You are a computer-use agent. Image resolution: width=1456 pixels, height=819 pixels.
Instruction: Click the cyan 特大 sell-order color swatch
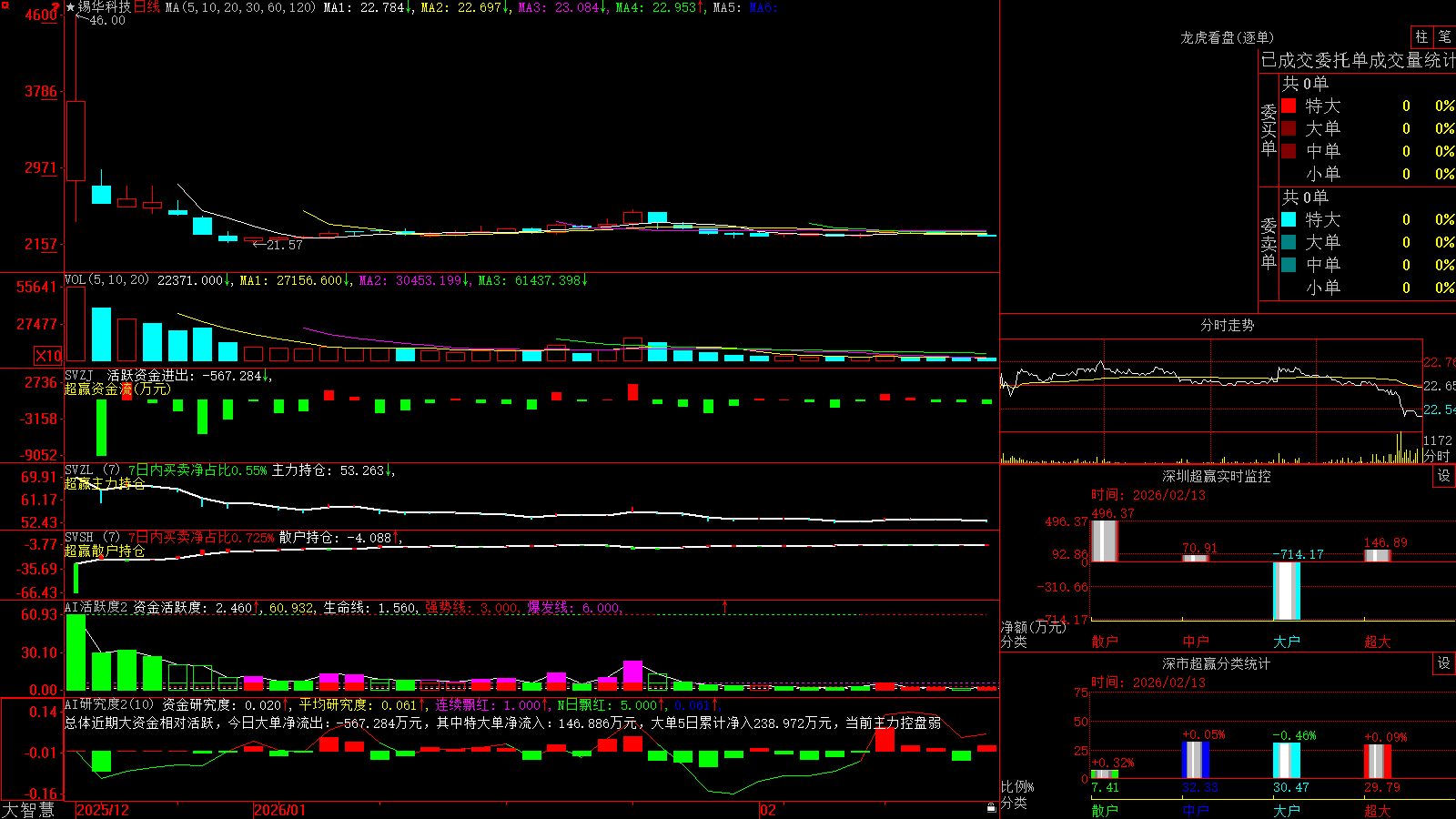click(x=1289, y=219)
